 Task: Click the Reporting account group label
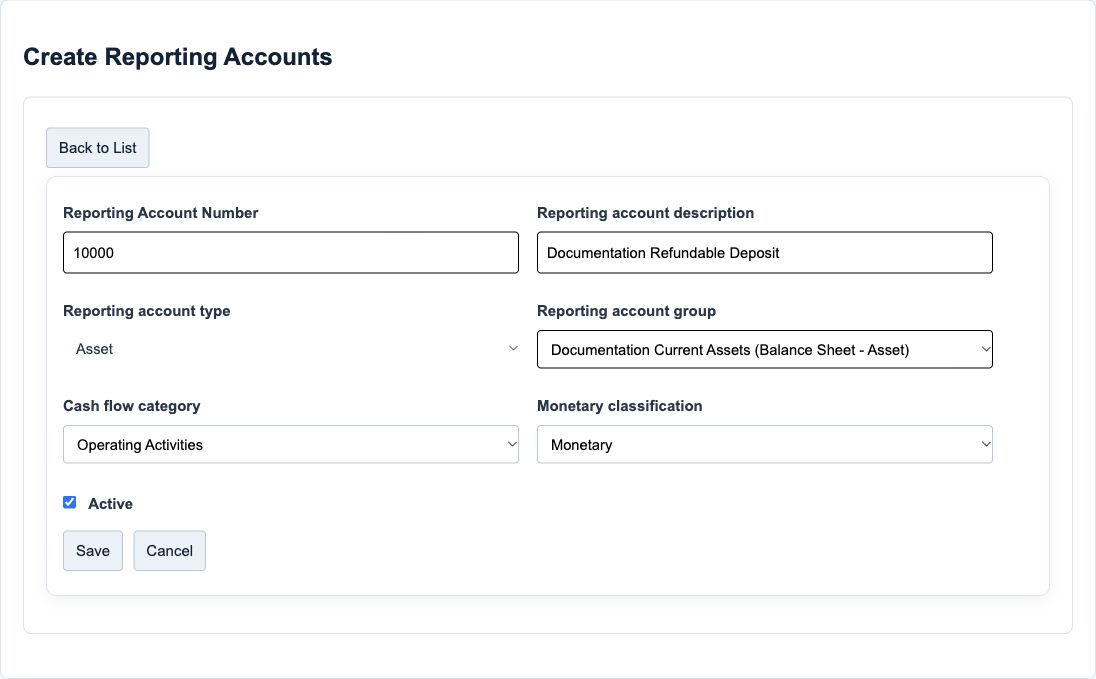[x=626, y=310]
